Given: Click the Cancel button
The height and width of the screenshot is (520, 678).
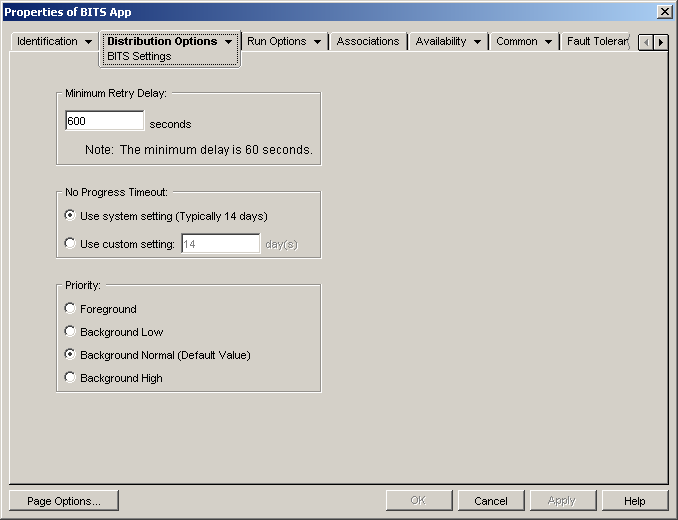Looking at the screenshot, I should (491, 501).
